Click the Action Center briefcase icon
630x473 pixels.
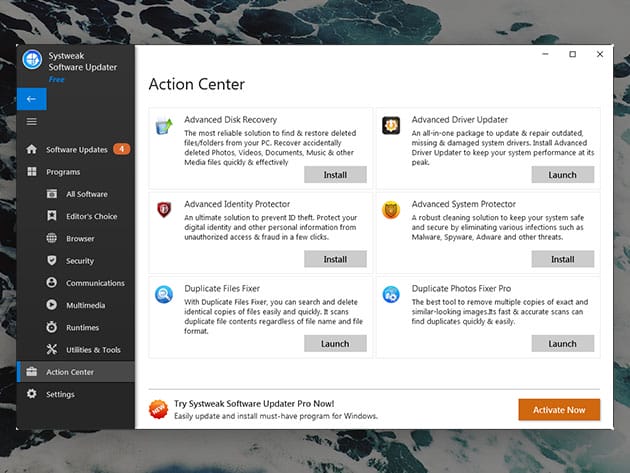pos(32,372)
